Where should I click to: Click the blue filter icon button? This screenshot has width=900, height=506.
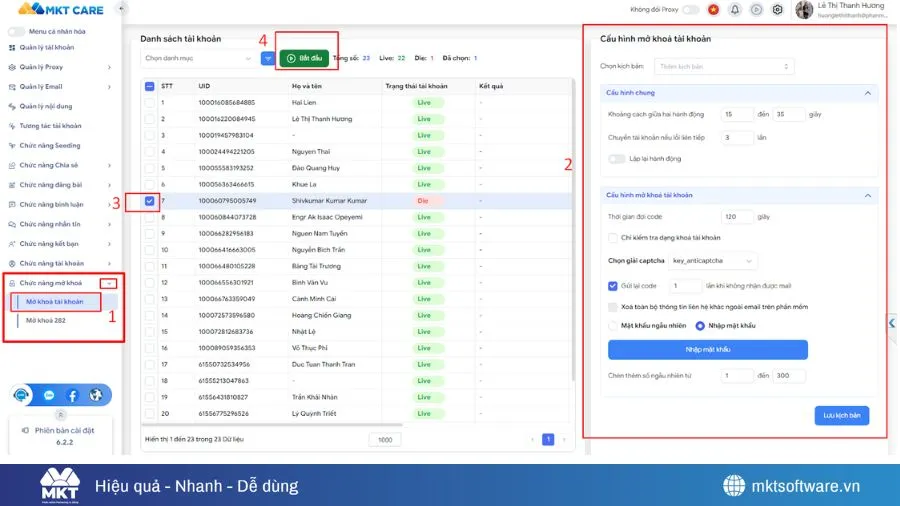pos(267,58)
